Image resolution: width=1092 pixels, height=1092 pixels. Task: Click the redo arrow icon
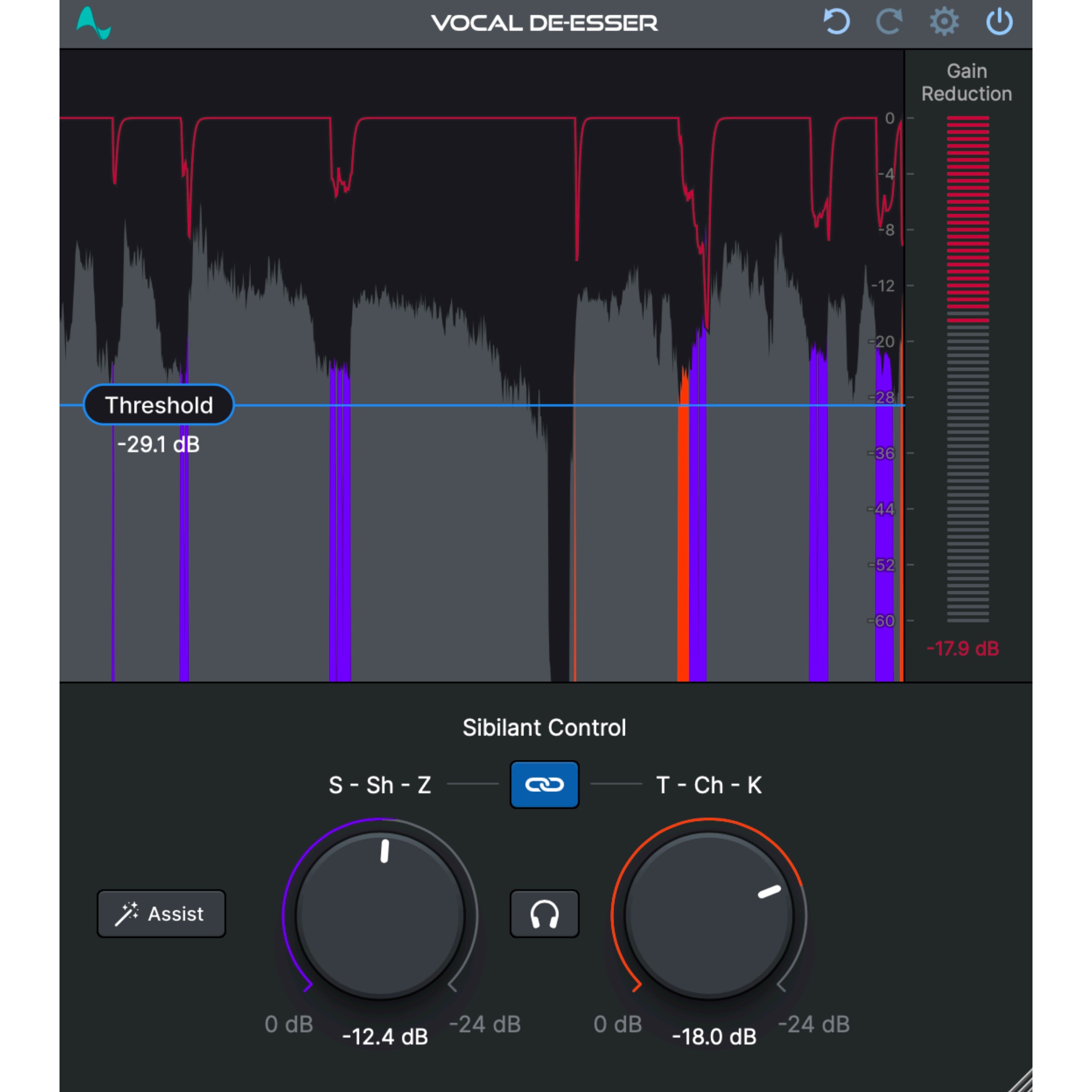click(x=888, y=22)
